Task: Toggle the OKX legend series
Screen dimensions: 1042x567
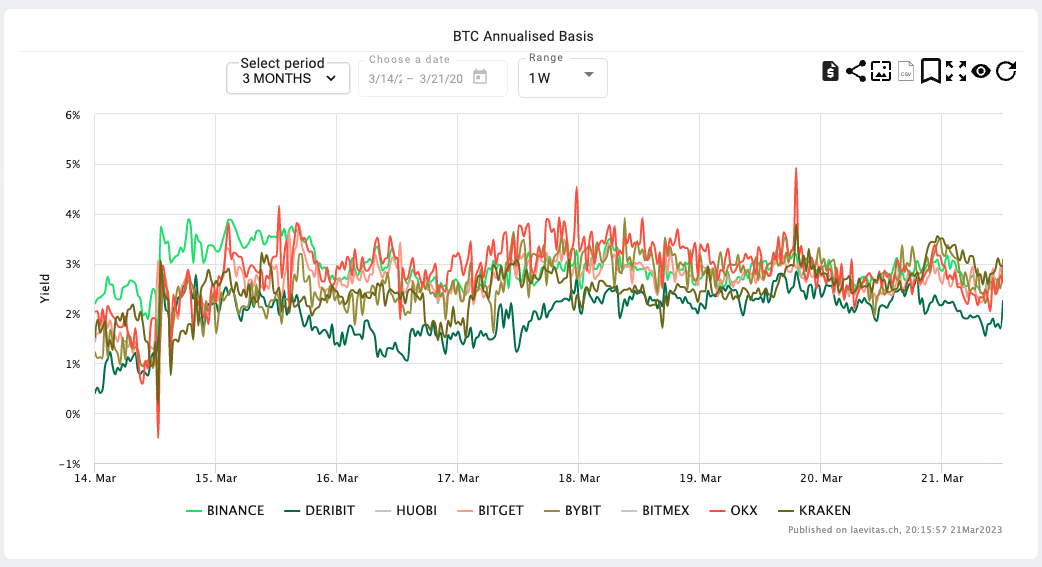Action: (x=740, y=511)
